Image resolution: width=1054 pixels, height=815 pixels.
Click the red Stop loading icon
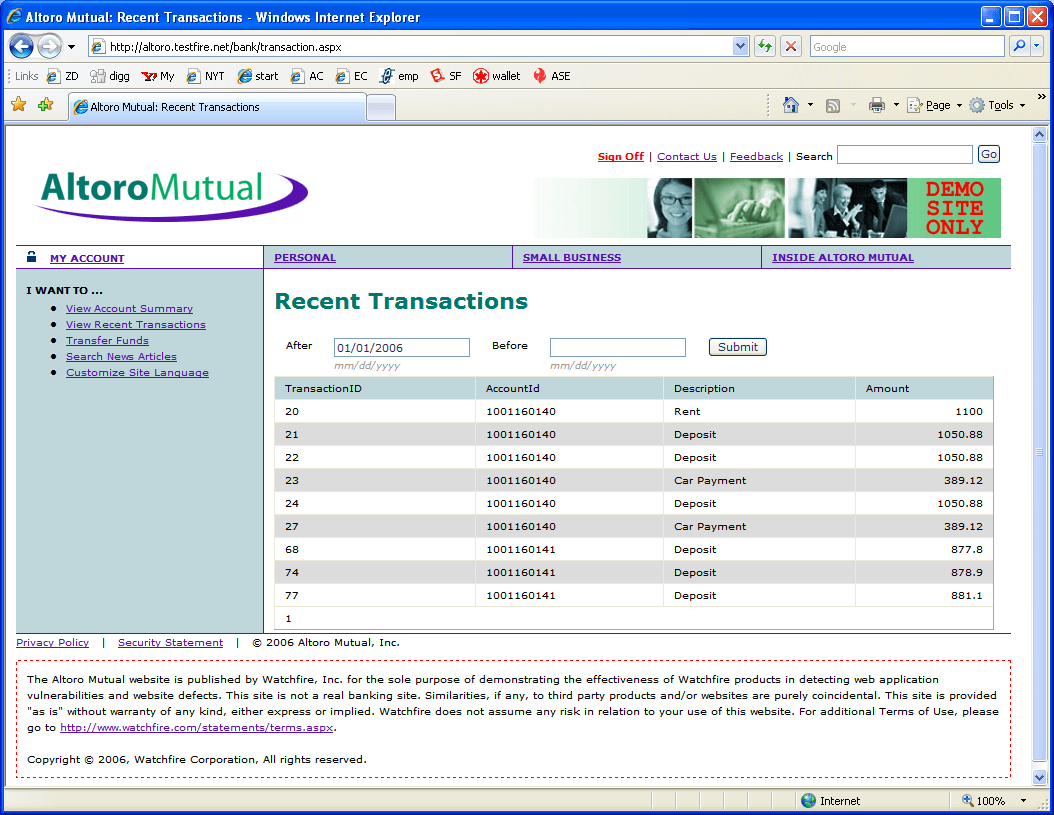[791, 46]
